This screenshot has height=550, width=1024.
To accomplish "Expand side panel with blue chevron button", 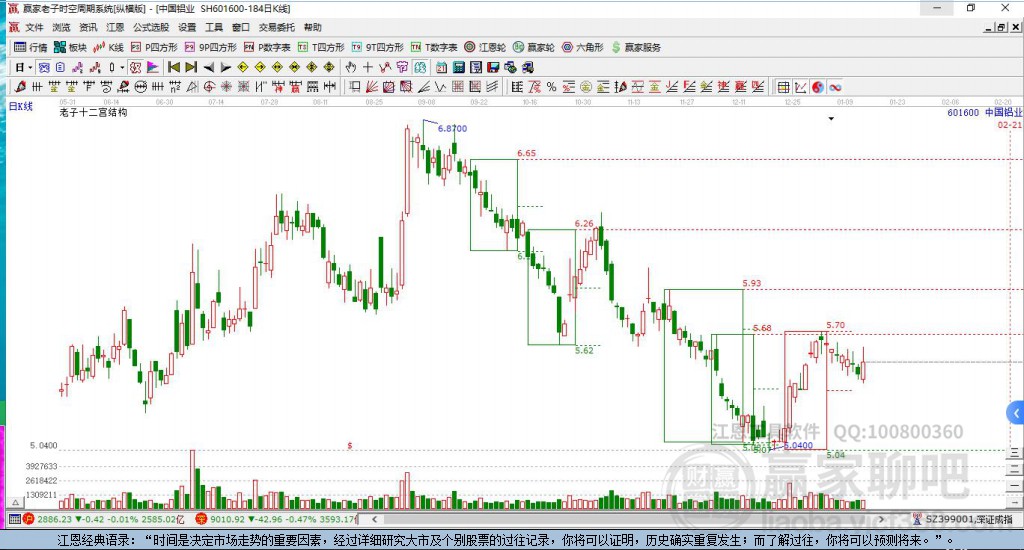I will pyautogui.click(x=1016, y=413).
